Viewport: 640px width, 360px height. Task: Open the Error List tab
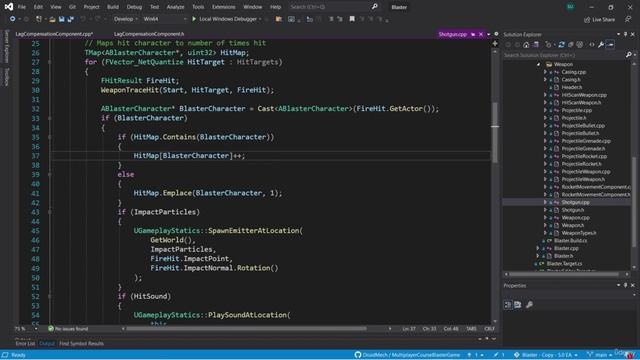[x=25, y=344]
